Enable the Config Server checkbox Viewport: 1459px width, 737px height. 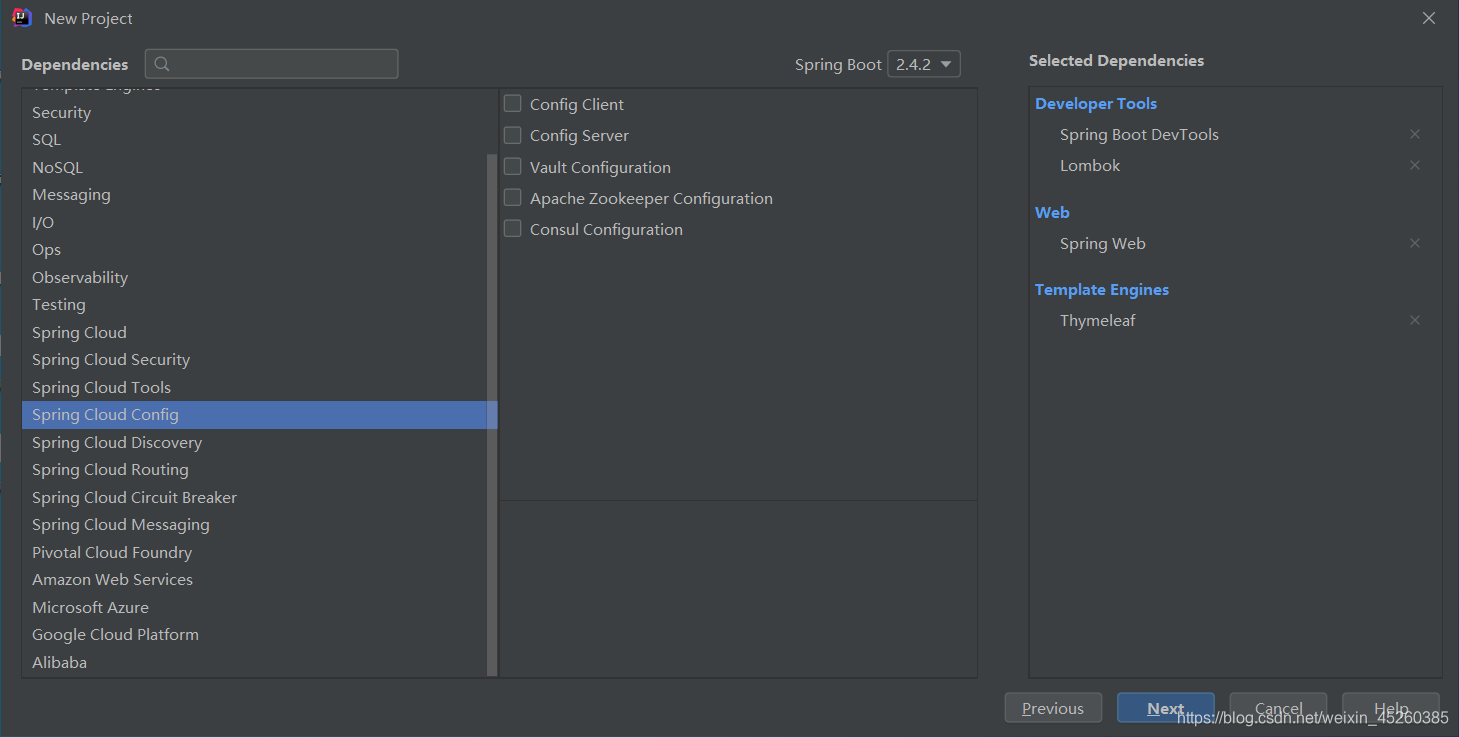(513, 134)
